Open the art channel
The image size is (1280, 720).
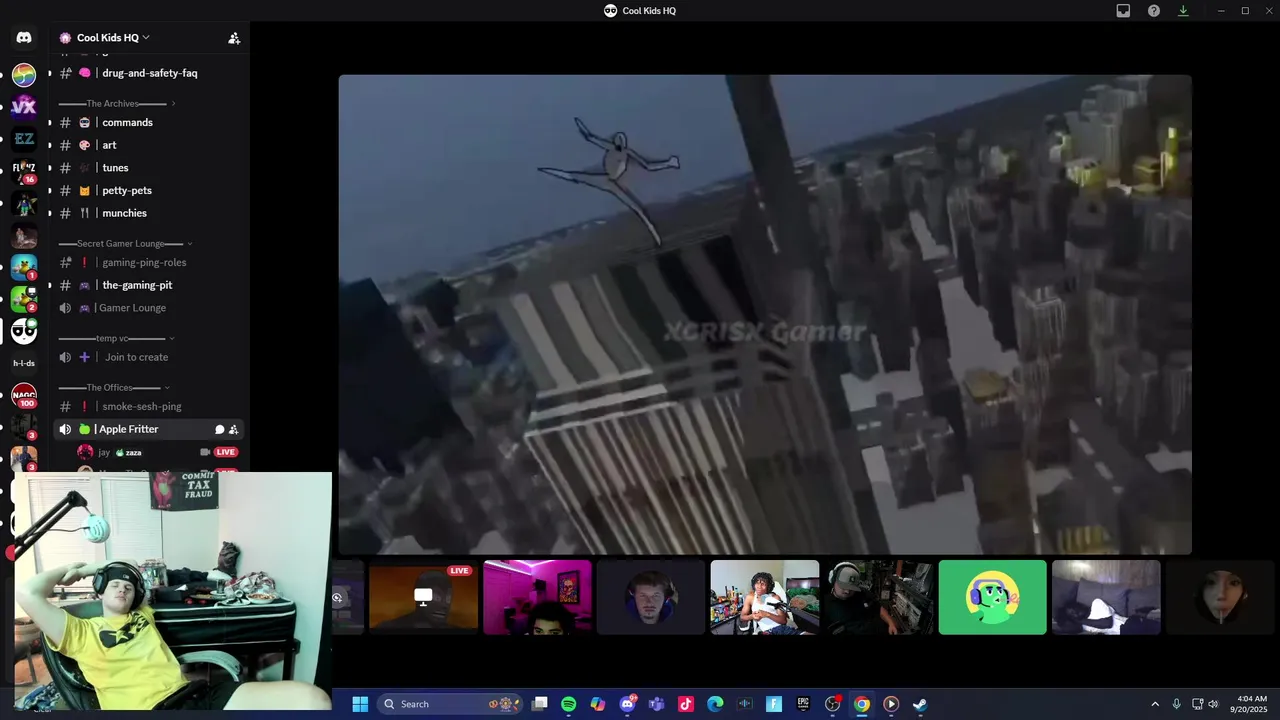tap(149, 145)
